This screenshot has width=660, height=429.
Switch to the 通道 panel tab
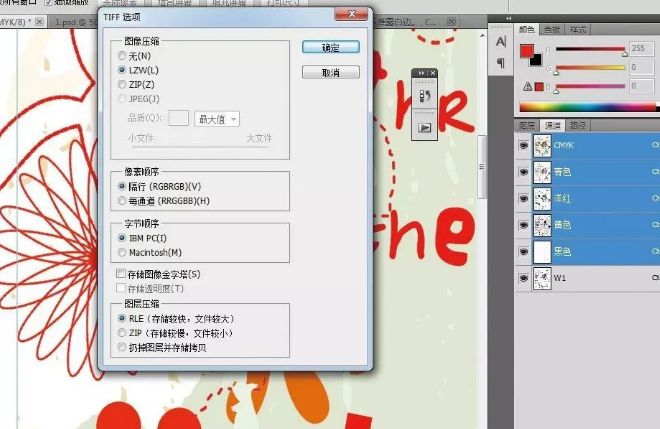pyautogui.click(x=552, y=125)
